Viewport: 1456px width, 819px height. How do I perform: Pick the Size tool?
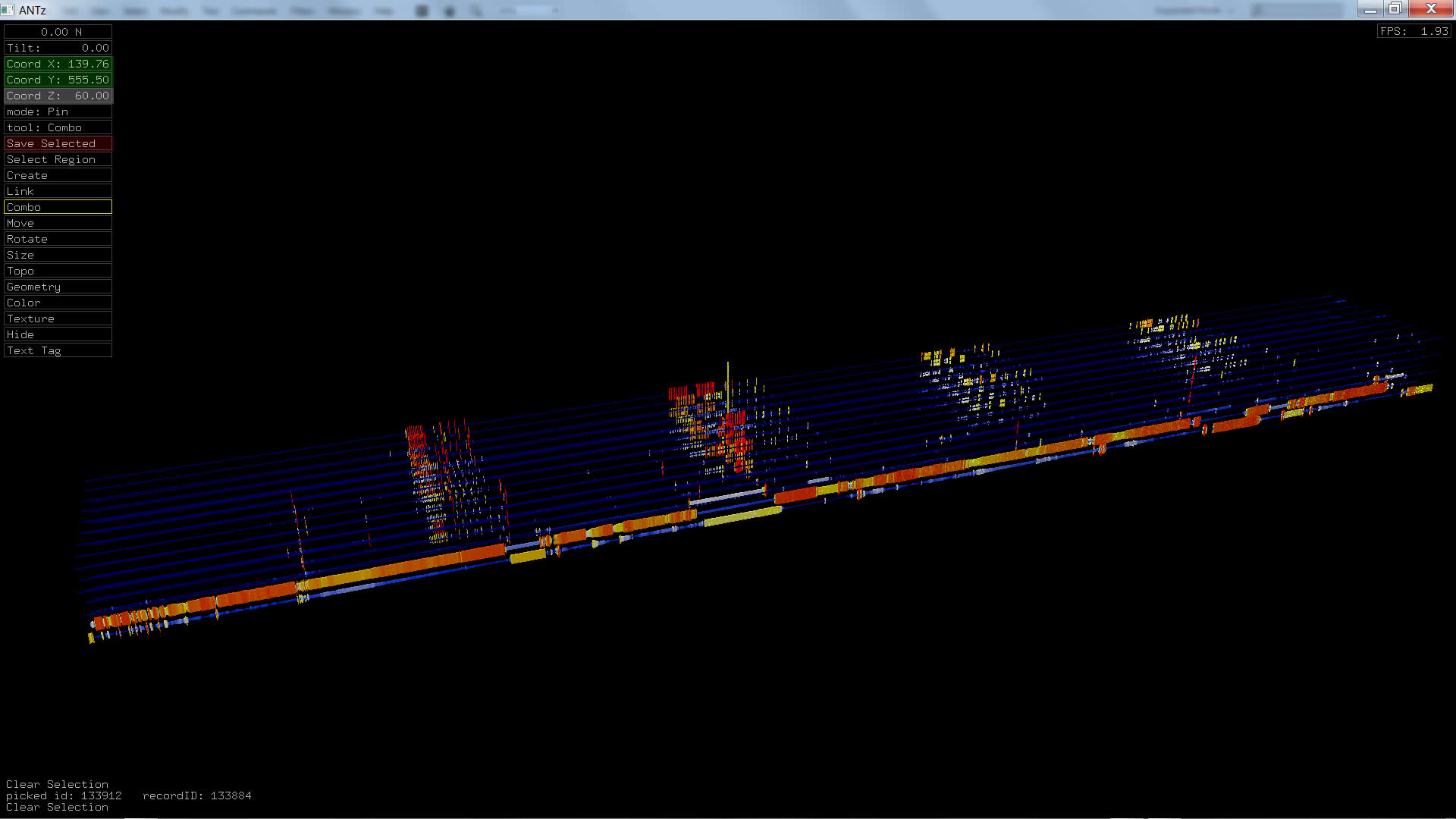[x=58, y=255]
